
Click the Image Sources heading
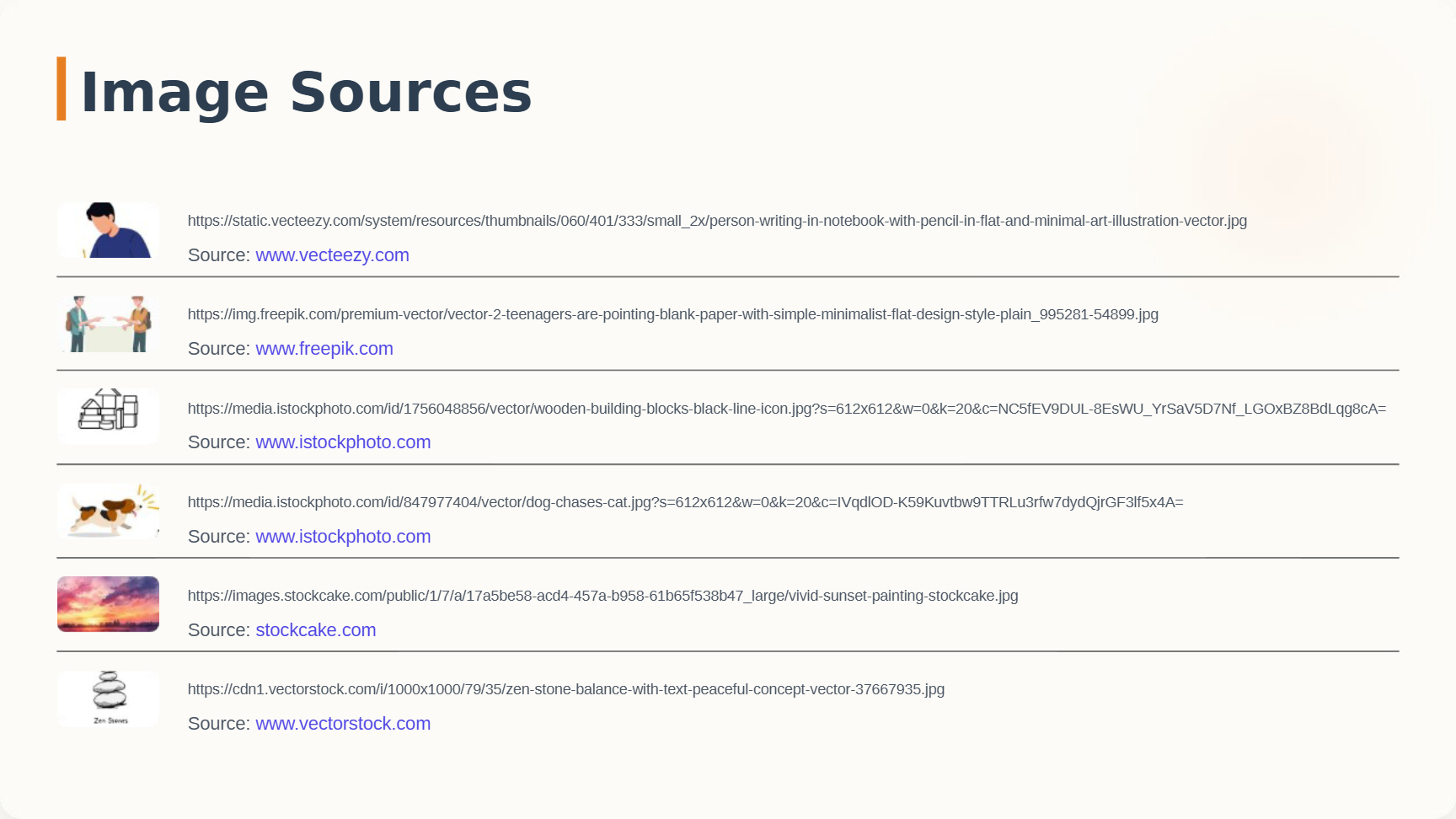[307, 91]
